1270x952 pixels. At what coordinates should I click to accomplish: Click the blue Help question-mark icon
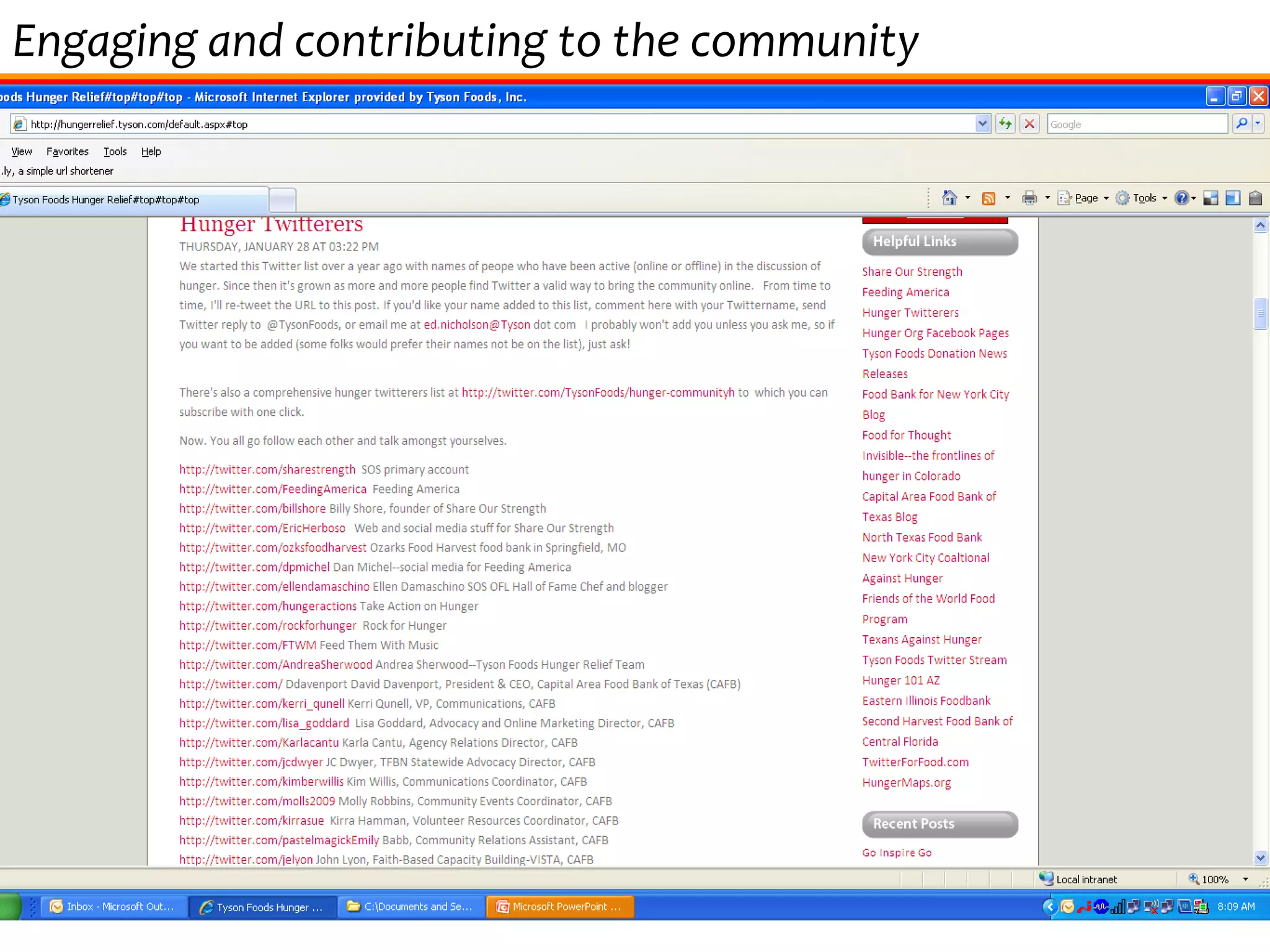1182,198
